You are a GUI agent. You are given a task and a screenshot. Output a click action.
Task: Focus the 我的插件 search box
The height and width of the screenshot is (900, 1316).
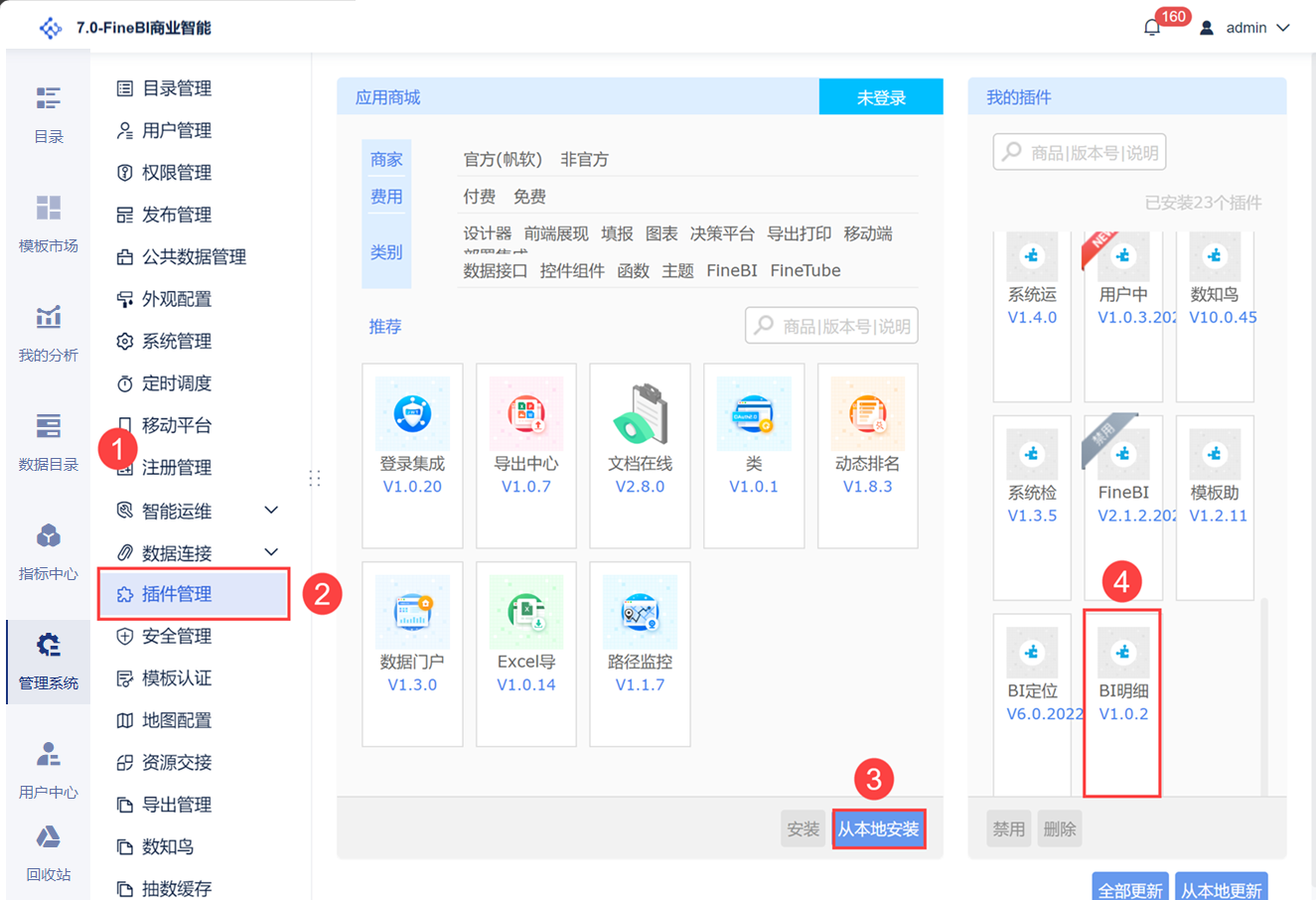coord(1080,152)
